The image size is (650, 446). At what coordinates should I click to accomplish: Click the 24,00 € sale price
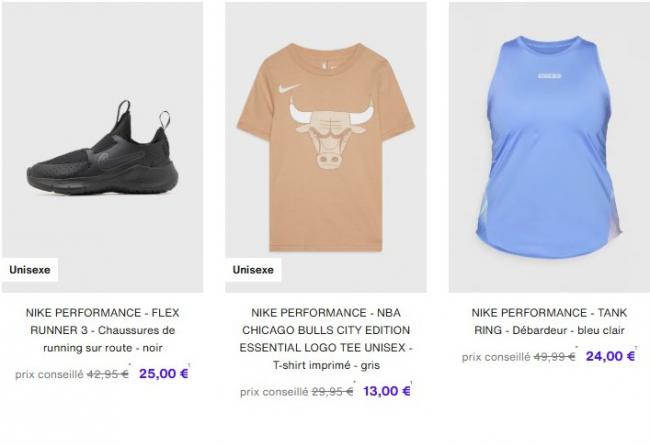610,356
